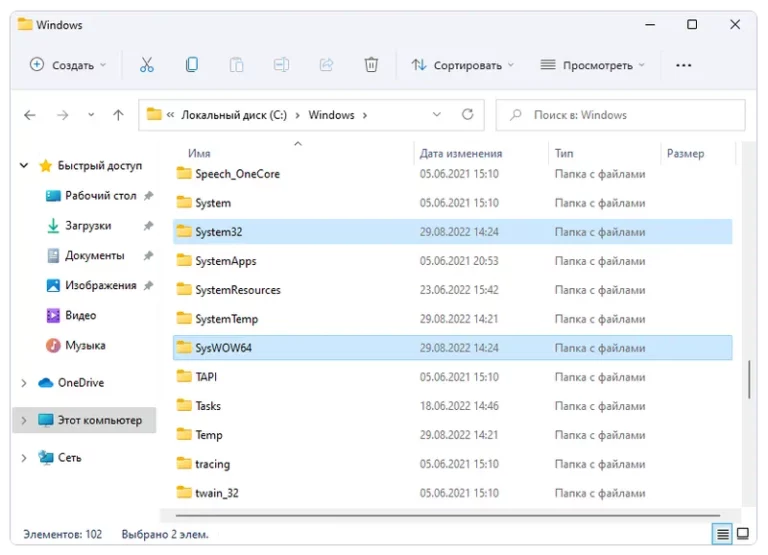Image resolution: width=768 pixels, height=555 pixels.
Task: Open the Просмотреть view dropdown
Action: pyautogui.click(x=592, y=65)
